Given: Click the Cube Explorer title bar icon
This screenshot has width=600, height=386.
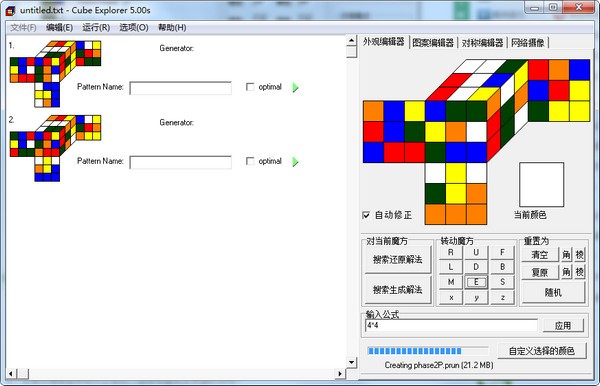Looking at the screenshot, I should 10,10.
